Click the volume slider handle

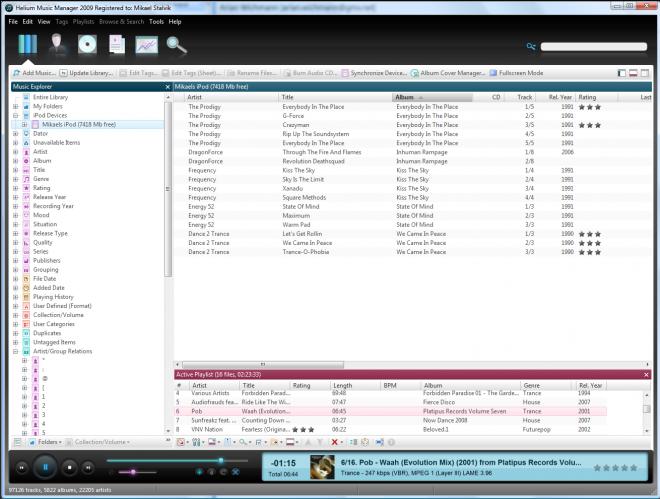pos(133,472)
